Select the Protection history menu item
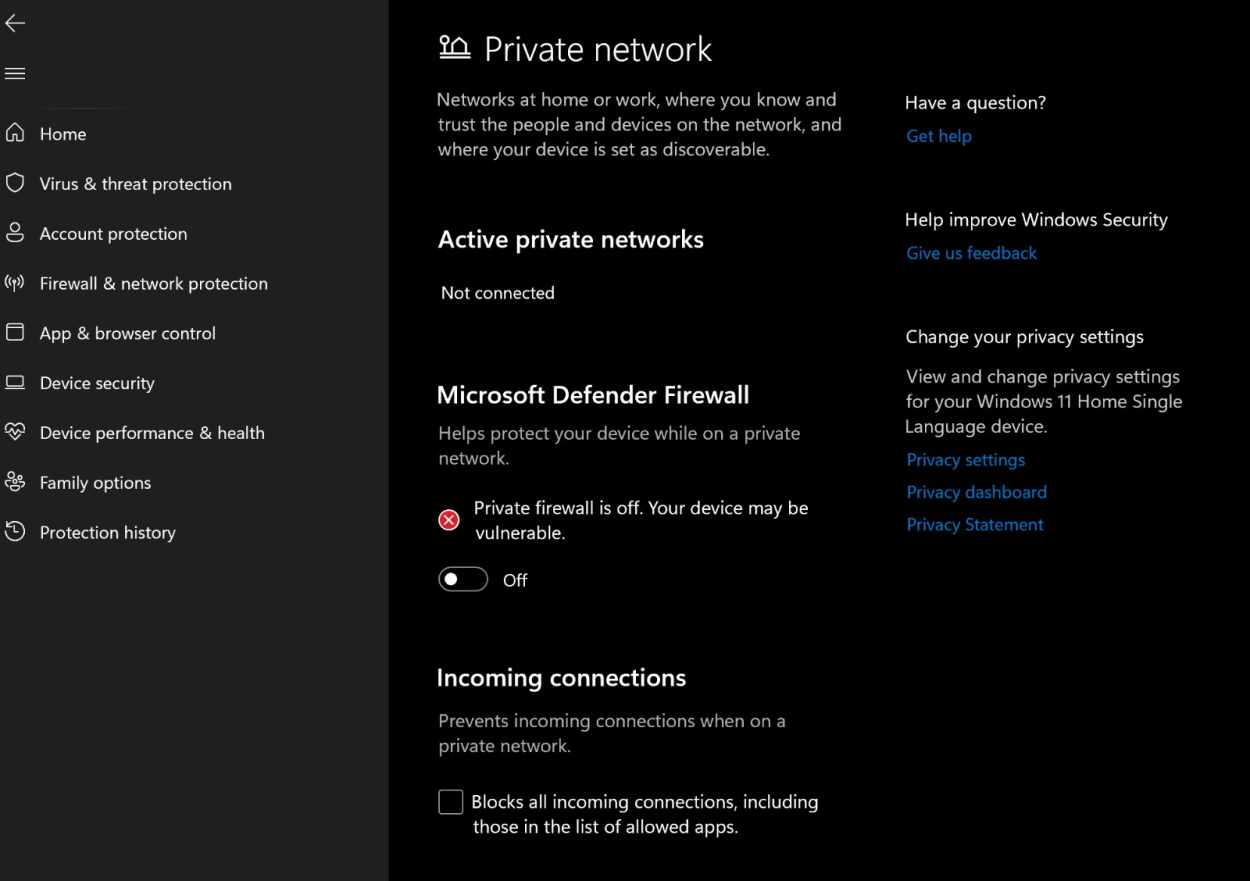Screen dimensions: 1250x881 [x=107, y=532]
